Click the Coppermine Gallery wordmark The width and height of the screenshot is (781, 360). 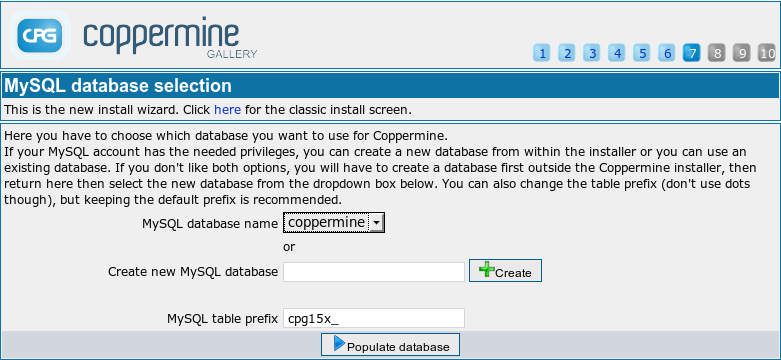click(x=170, y=40)
